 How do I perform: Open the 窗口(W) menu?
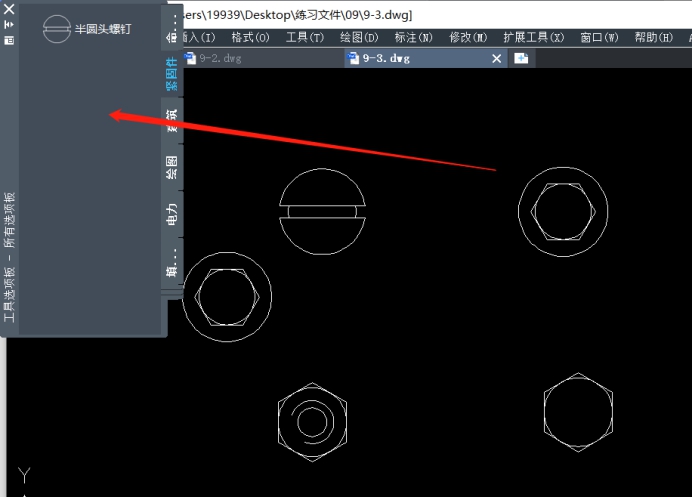point(598,37)
